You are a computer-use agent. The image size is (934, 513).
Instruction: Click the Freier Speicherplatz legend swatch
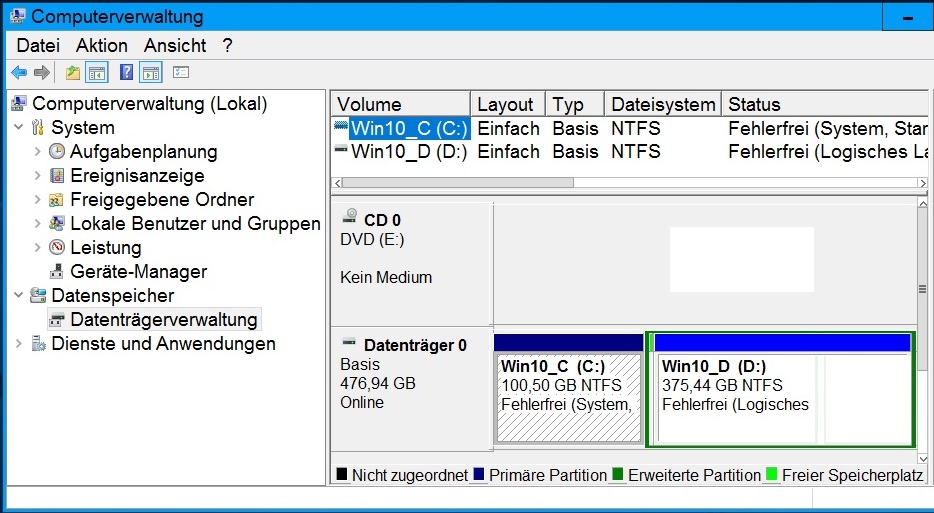[x=771, y=474]
